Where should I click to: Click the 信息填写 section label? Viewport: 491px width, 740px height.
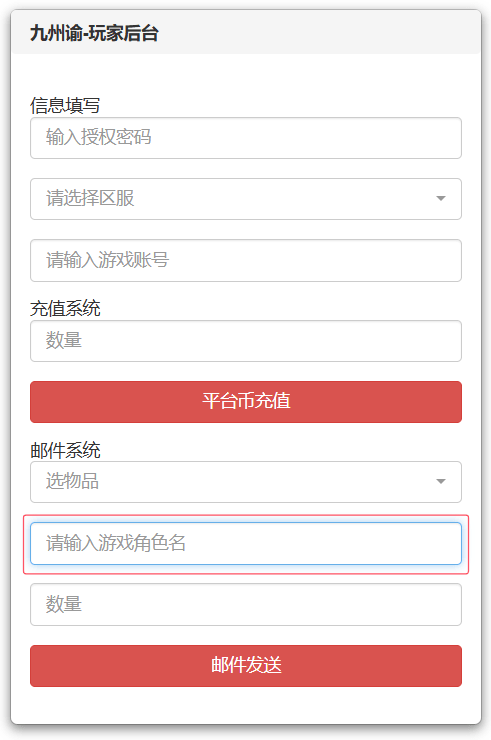(x=65, y=105)
